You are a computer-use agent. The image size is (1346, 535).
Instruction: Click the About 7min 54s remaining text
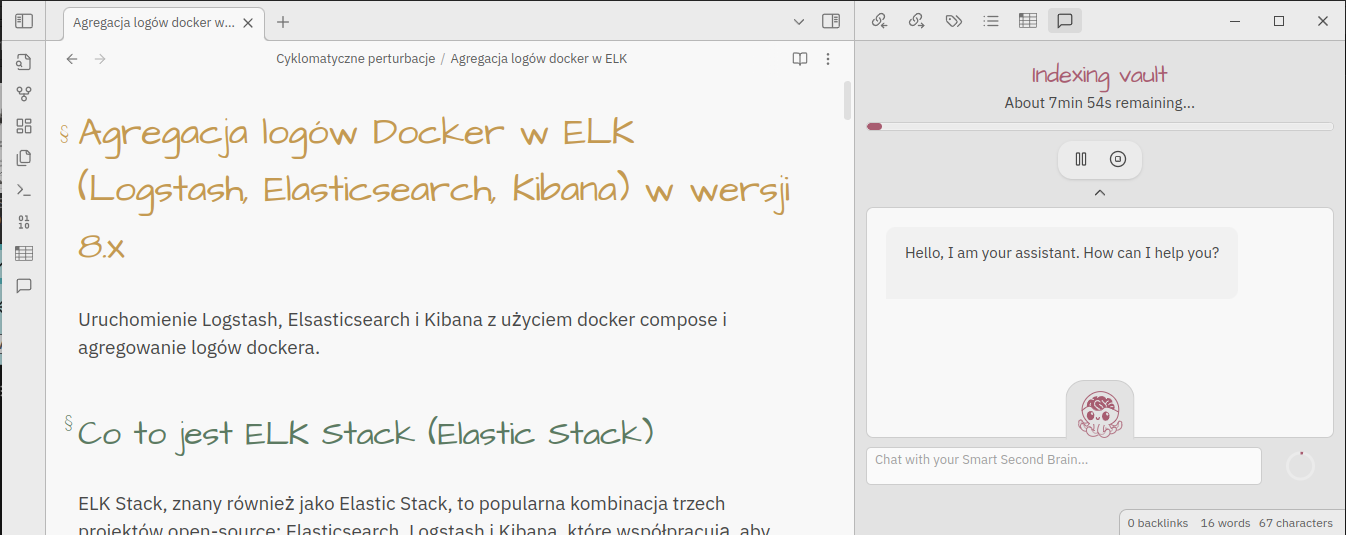point(1100,103)
